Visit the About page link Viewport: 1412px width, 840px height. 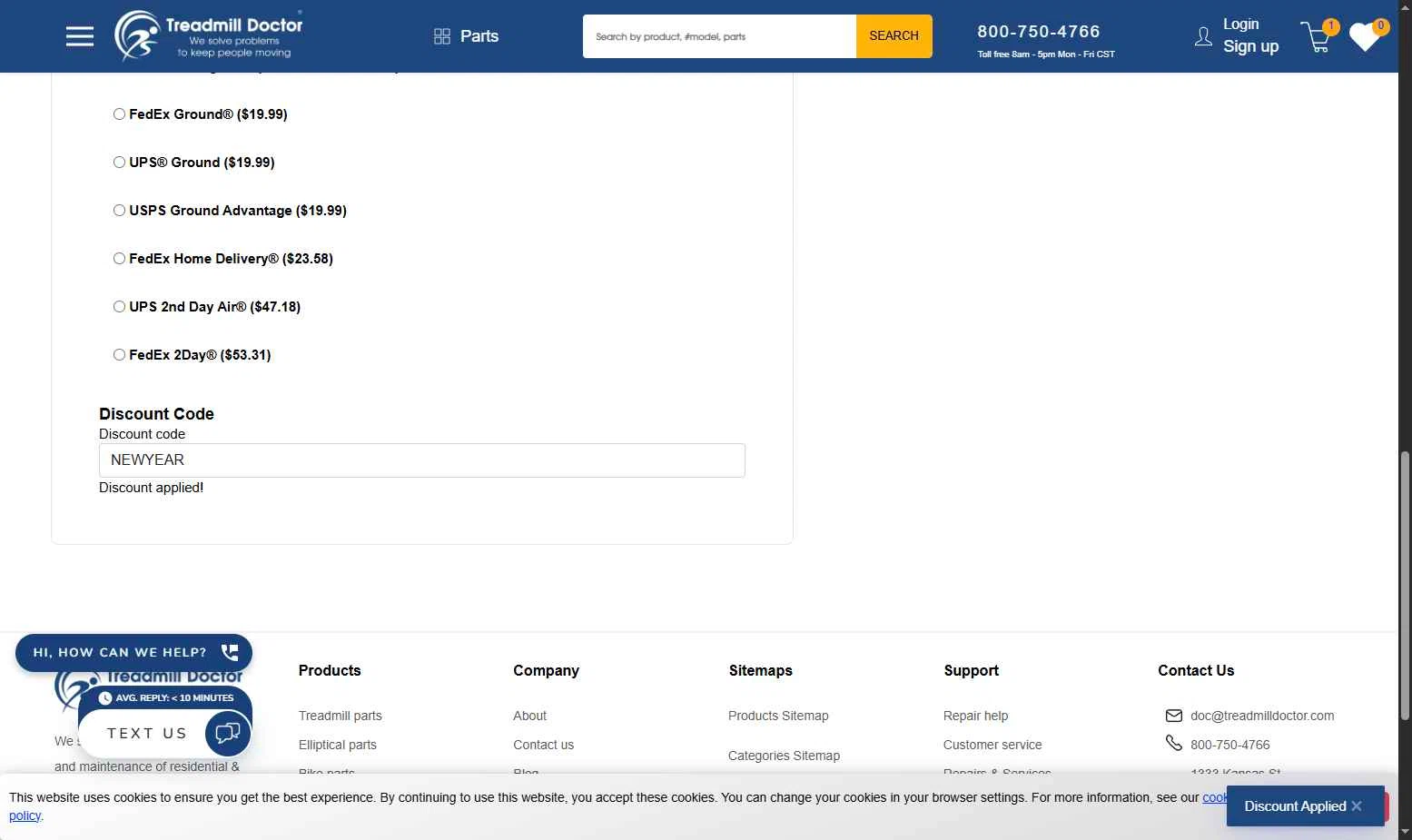530,716
